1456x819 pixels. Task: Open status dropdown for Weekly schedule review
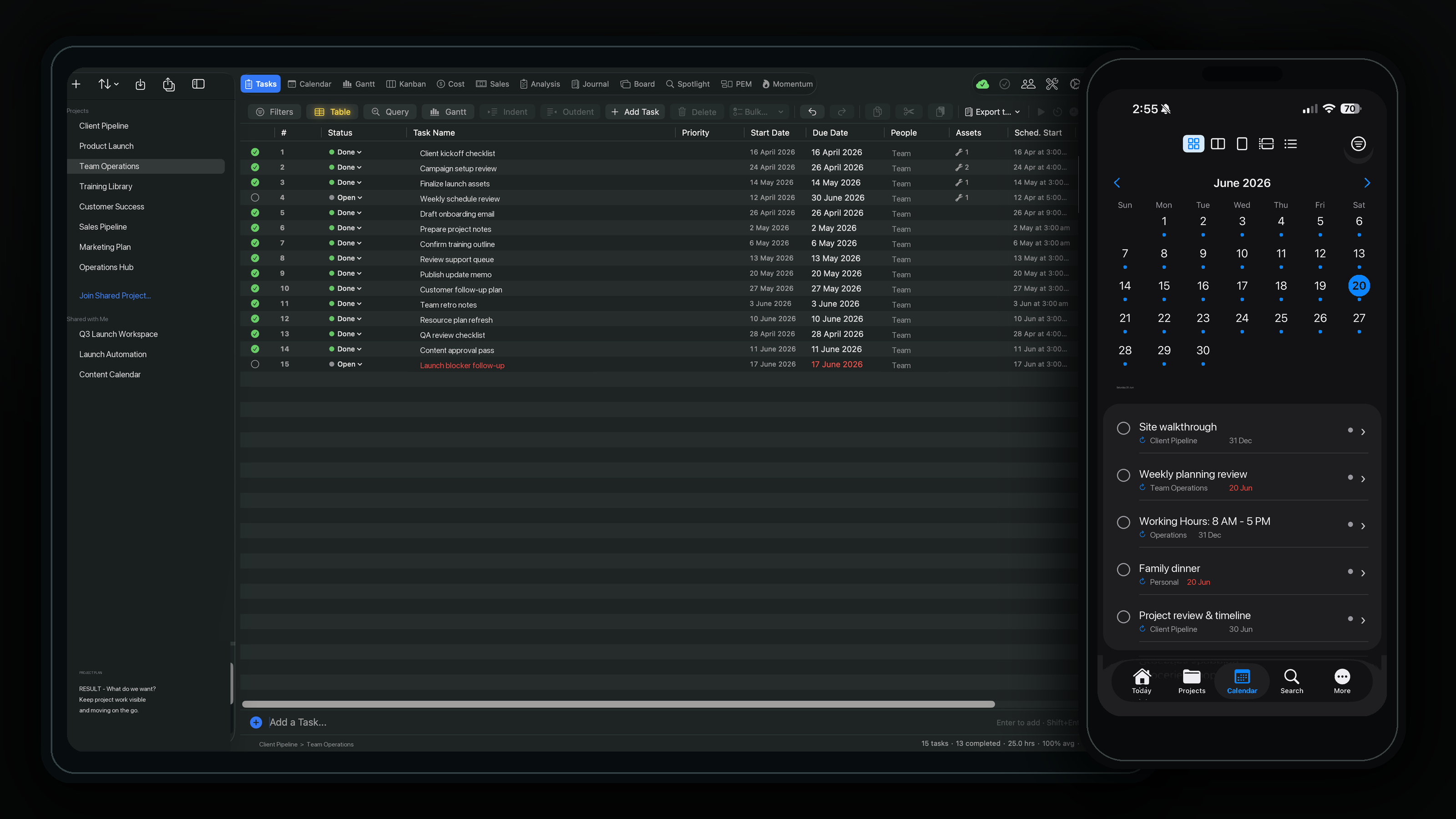click(346, 198)
